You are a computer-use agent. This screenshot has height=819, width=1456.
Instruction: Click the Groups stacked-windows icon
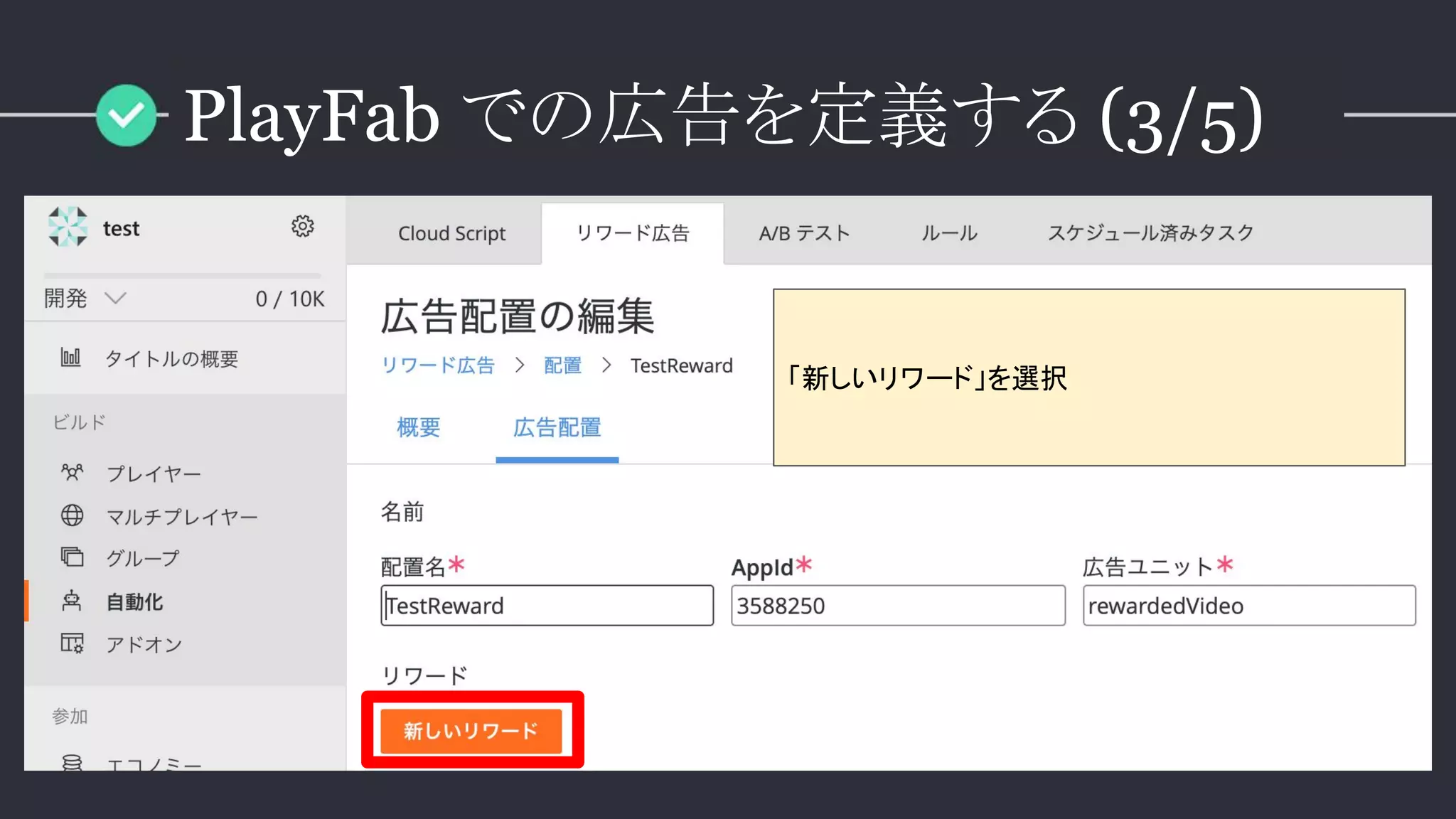72,557
